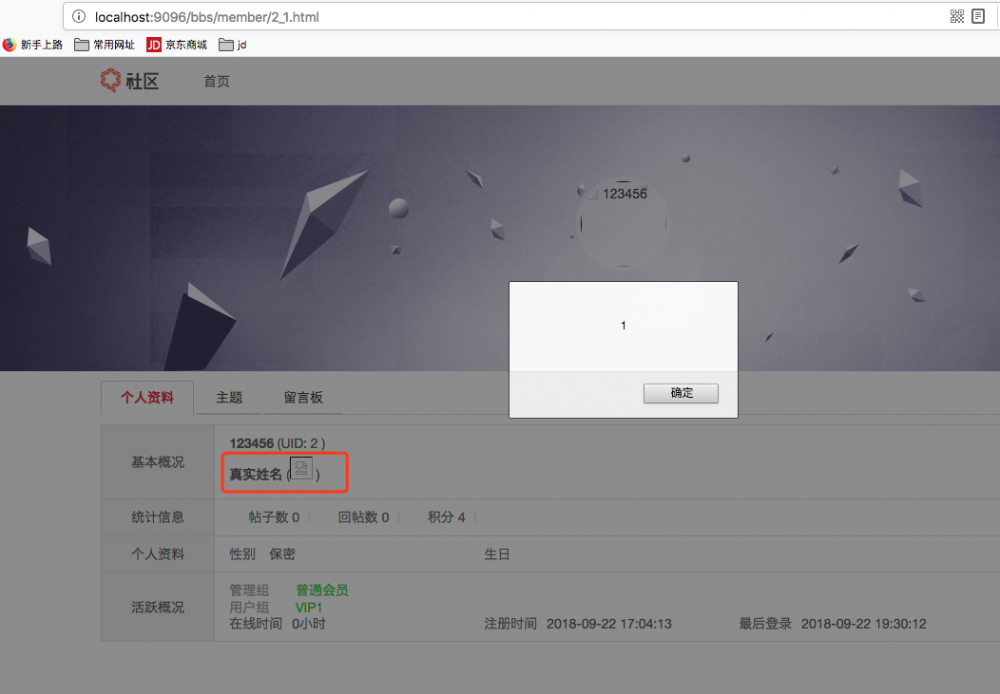This screenshot has height=694, width=1000.
Task: Select the 个人资料 tab
Action: 147,397
